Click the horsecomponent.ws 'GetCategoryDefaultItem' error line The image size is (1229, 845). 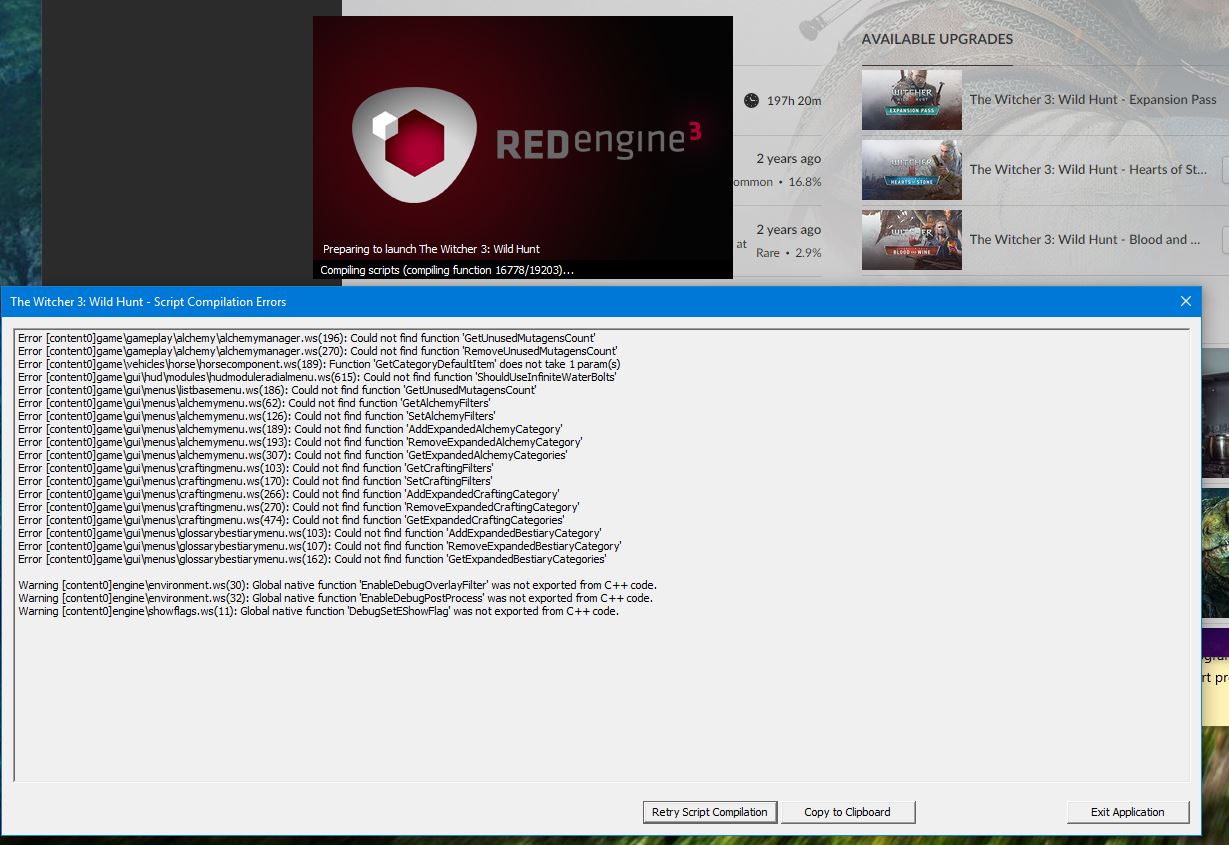(x=319, y=364)
